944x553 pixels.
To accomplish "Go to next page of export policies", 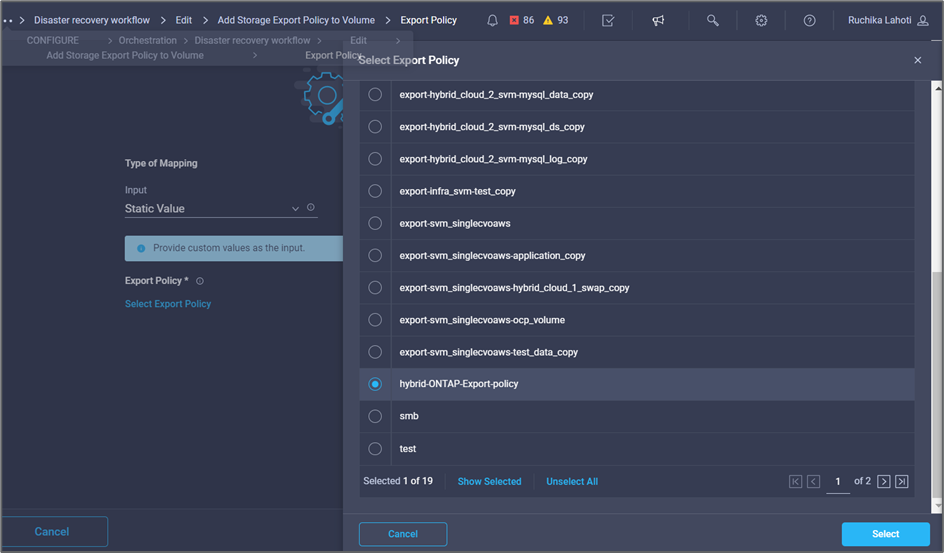I will coord(883,481).
